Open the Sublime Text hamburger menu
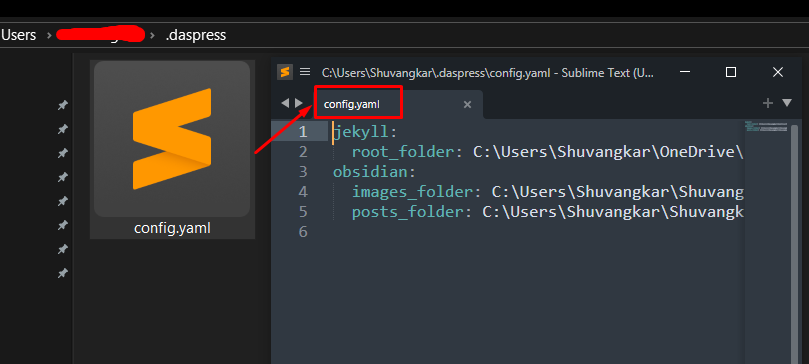Image resolution: width=809 pixels, height=364 pixels. 305,72
